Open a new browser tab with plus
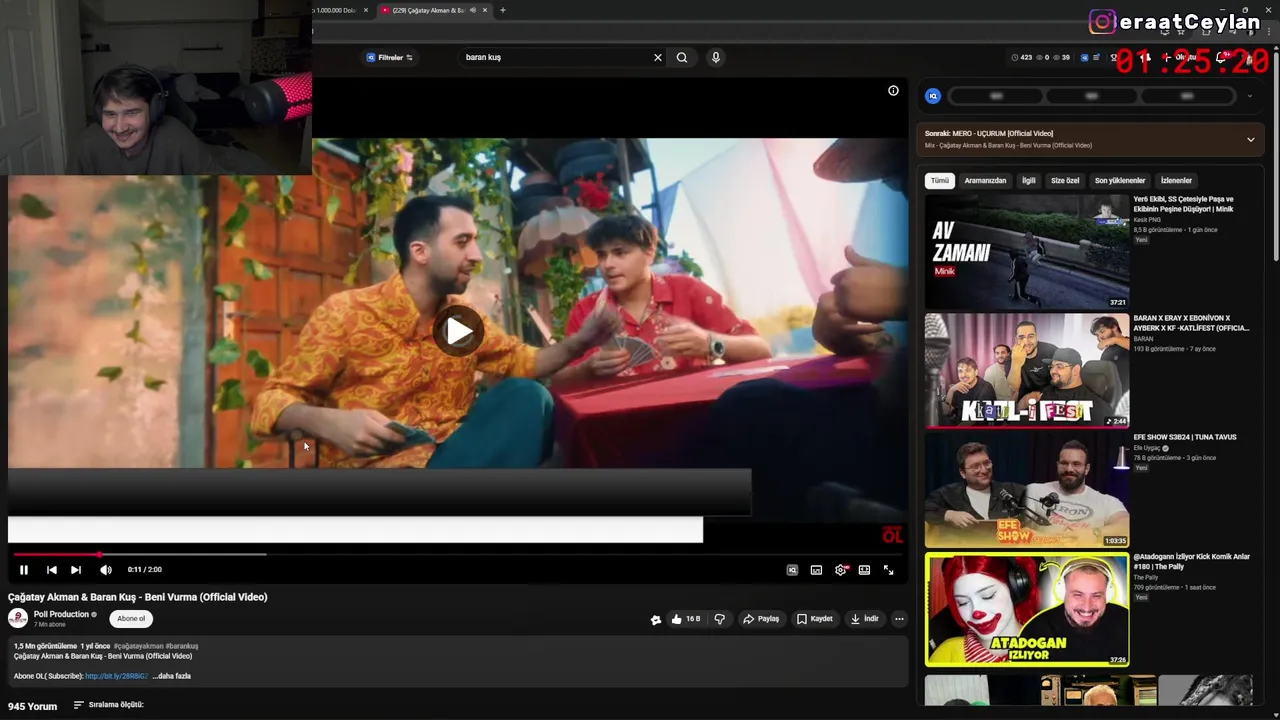This screenshot has height=720, width=1280. [503, 10]
